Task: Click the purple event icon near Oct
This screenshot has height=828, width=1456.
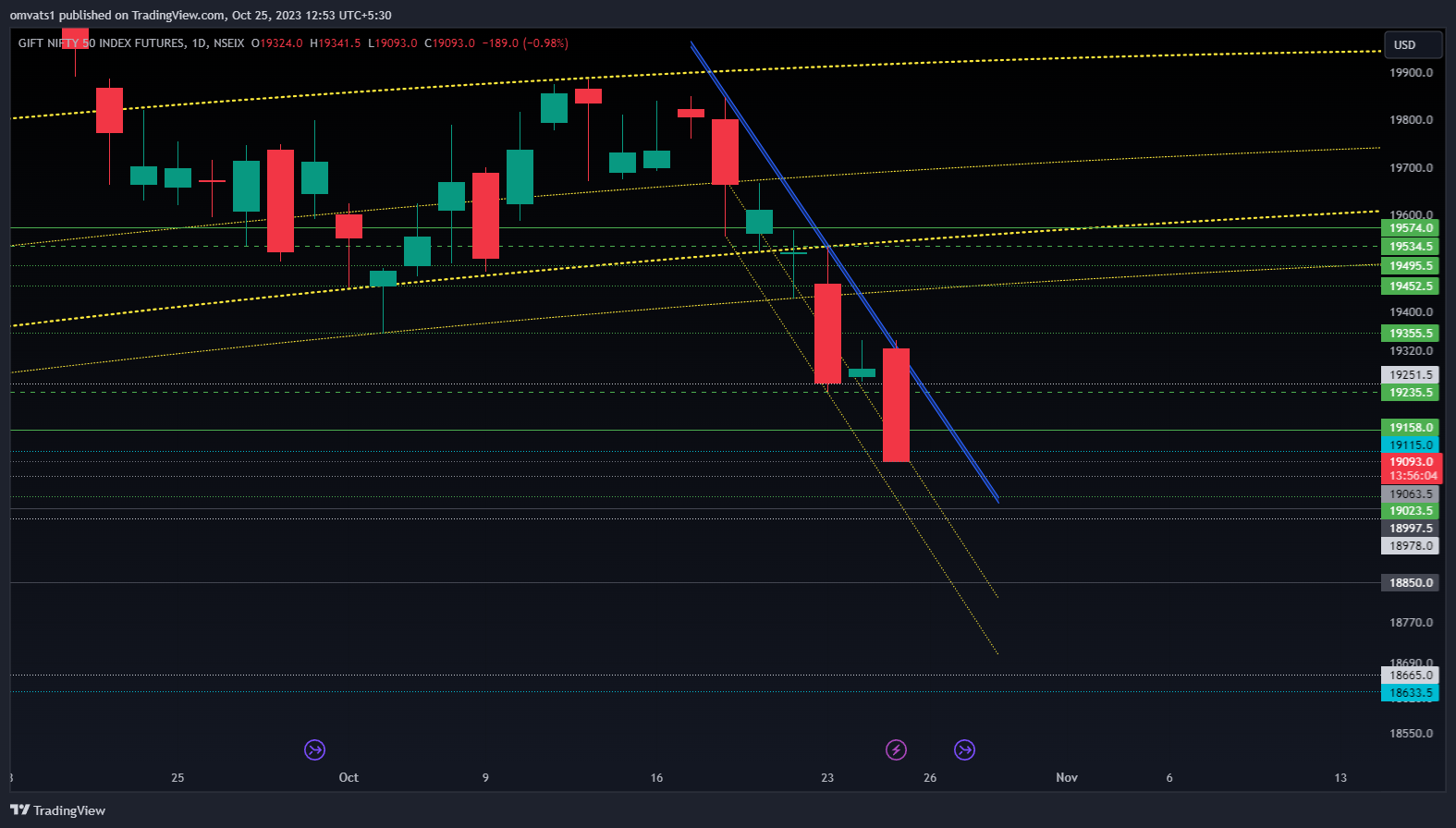Action: (314, 749)
